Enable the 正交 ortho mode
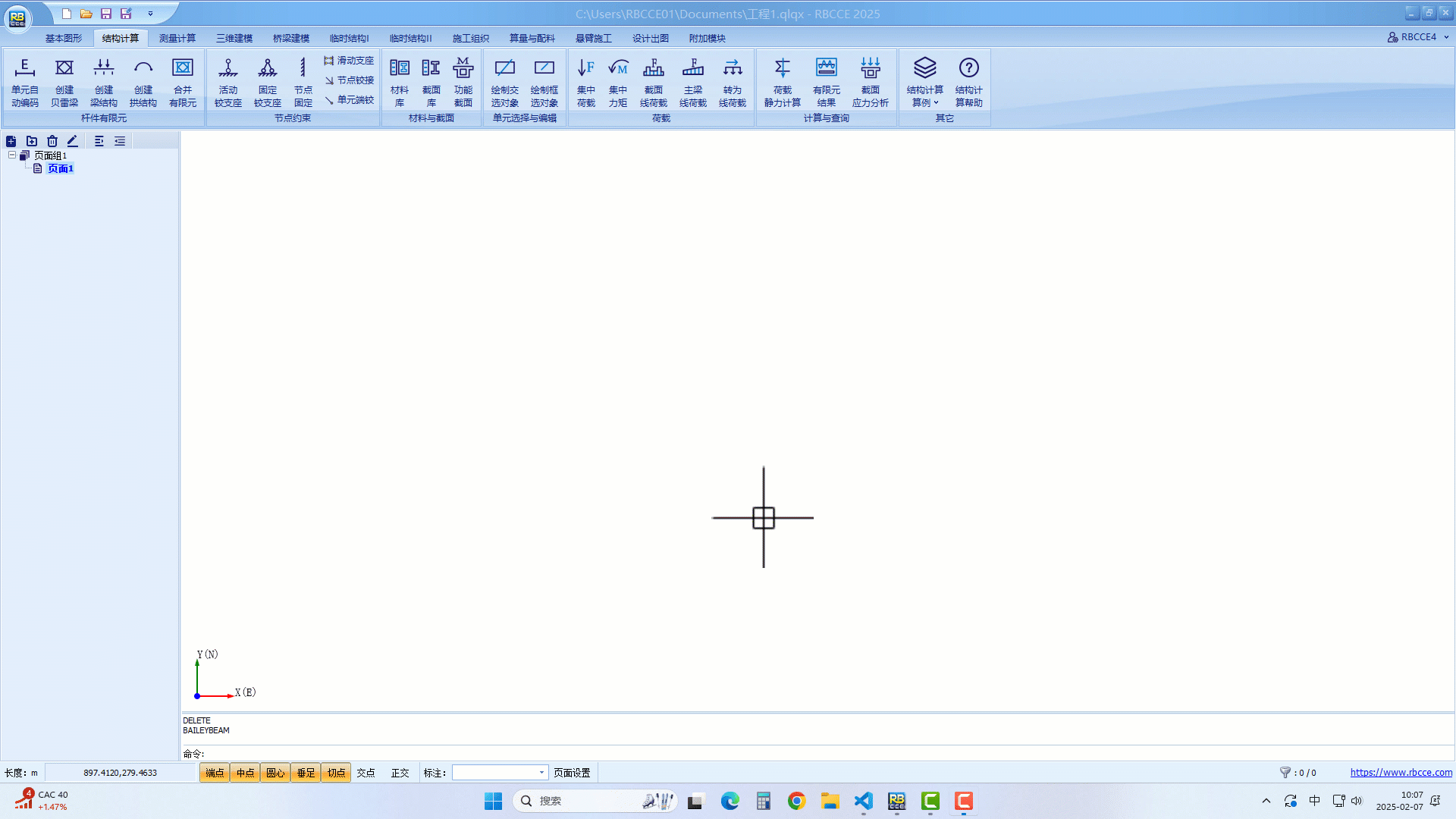 click(x=400, y=773)
